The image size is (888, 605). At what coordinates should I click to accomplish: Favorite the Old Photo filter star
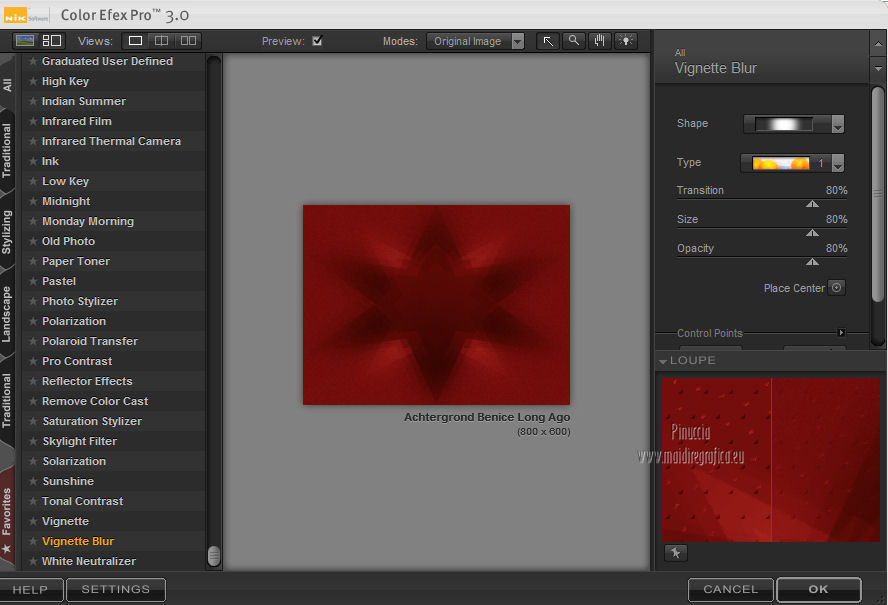click(x=33, y=241)
